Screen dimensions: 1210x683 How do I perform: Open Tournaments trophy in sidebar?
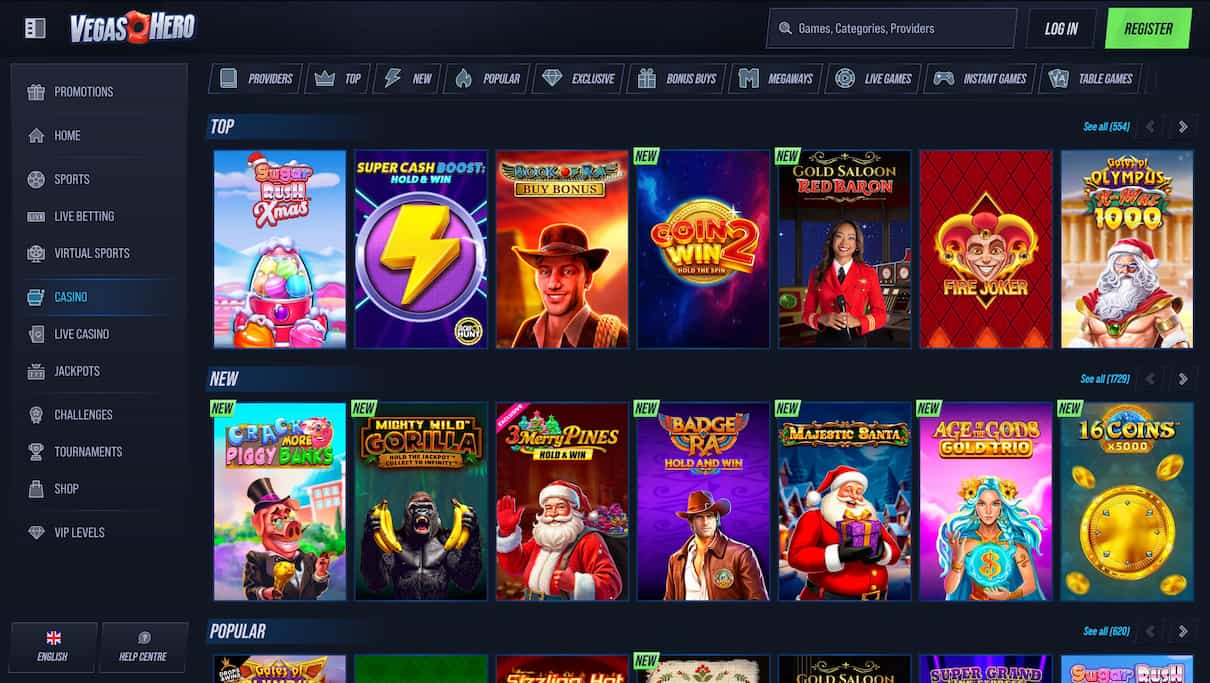36,452
